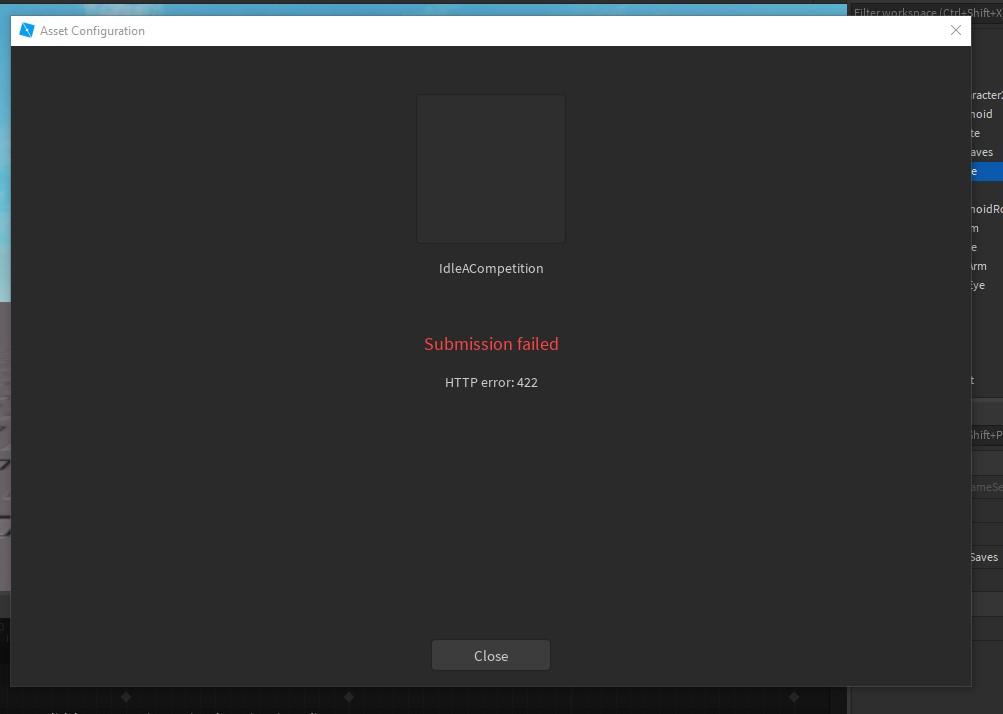Image resolution: width=1003 pixels, height=714 pixels.
Task: Click the empty asset thumbnail preview
Action: [x=490, y=169]
